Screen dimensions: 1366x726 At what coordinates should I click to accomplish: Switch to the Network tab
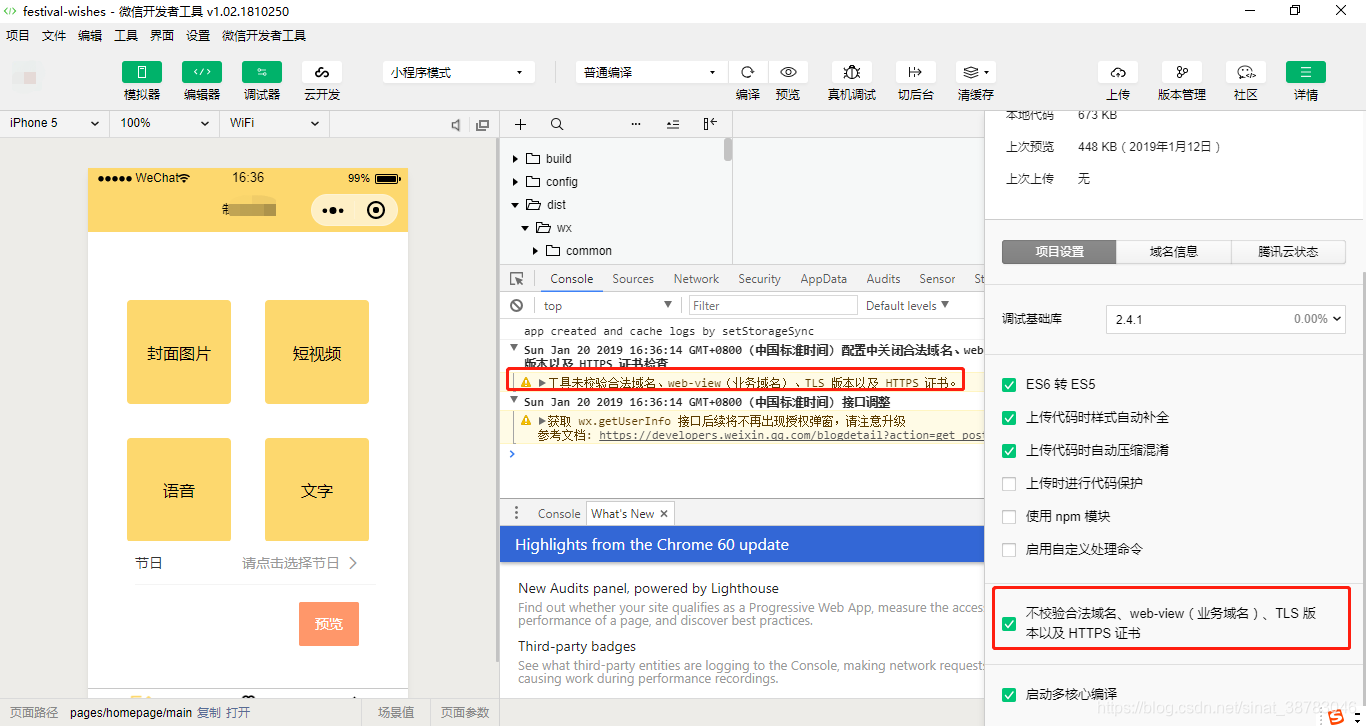(696, 279)
